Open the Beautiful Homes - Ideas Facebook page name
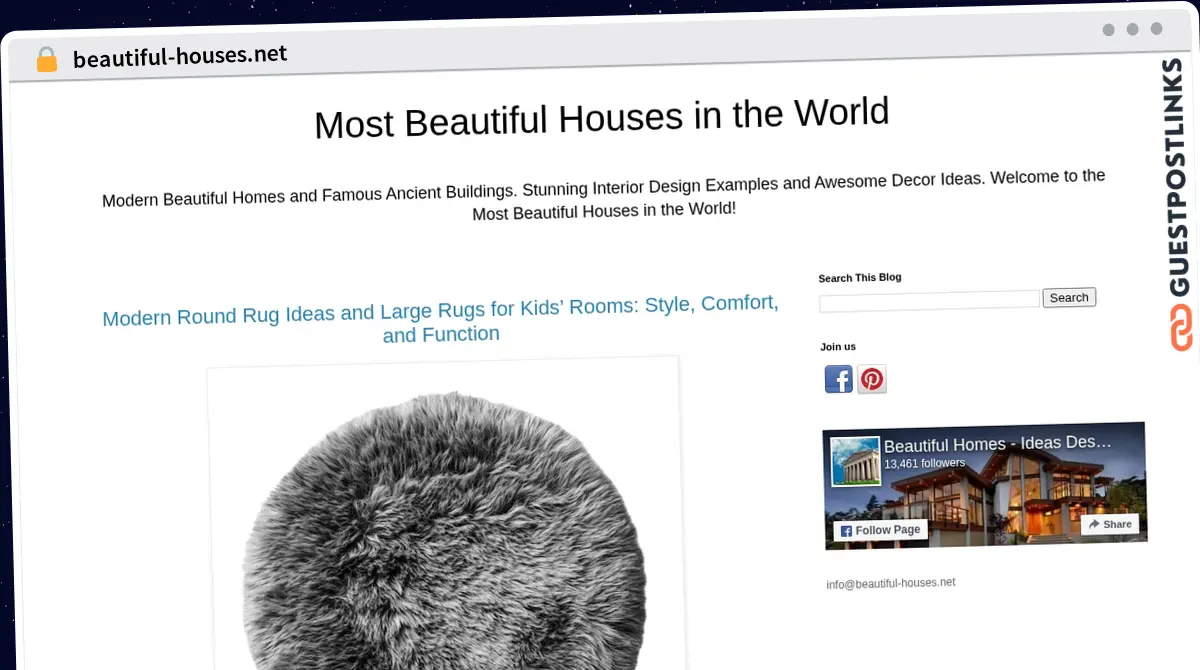The image size is (1200, 670). [x=996, y=443]
